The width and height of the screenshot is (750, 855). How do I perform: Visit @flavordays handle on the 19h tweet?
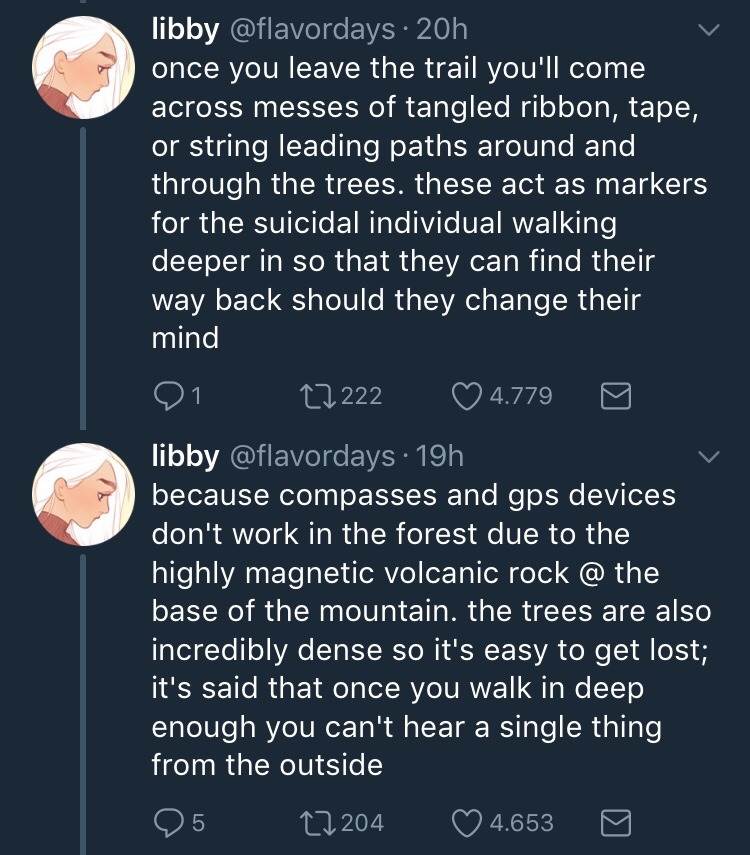(x=312, y=456)
